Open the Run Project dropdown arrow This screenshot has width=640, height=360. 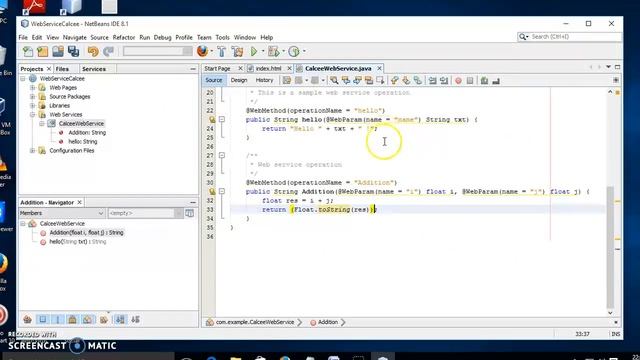263,51
